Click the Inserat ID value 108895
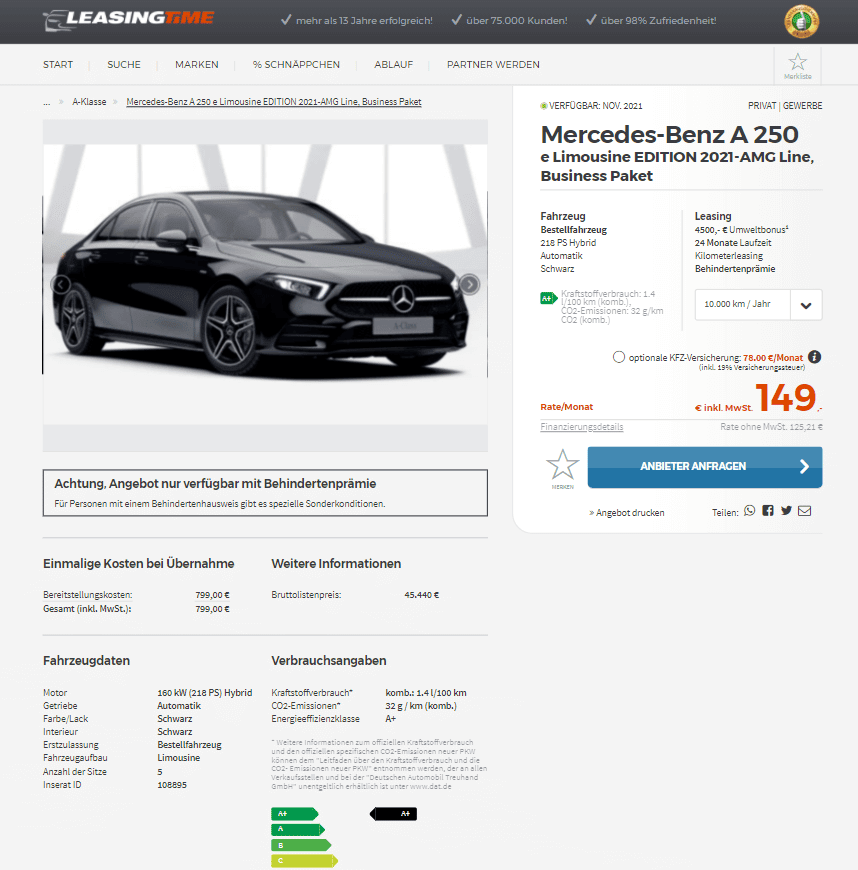Image resolution: width=858 pixels, height=870 pixels. [172, 785]
